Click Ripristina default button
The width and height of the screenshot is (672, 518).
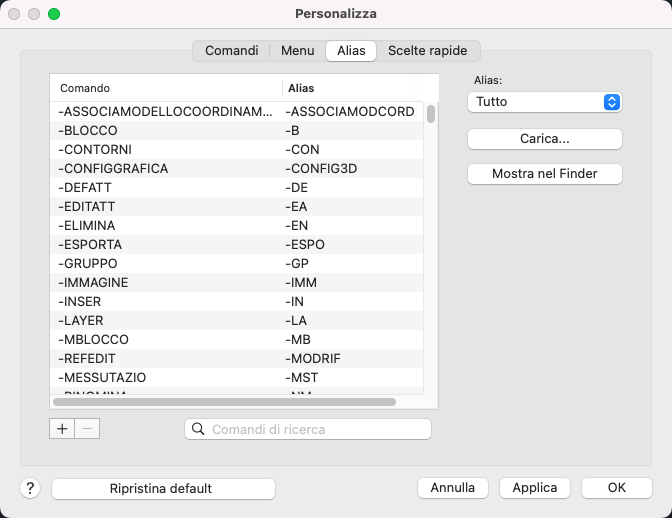point(162,488)
